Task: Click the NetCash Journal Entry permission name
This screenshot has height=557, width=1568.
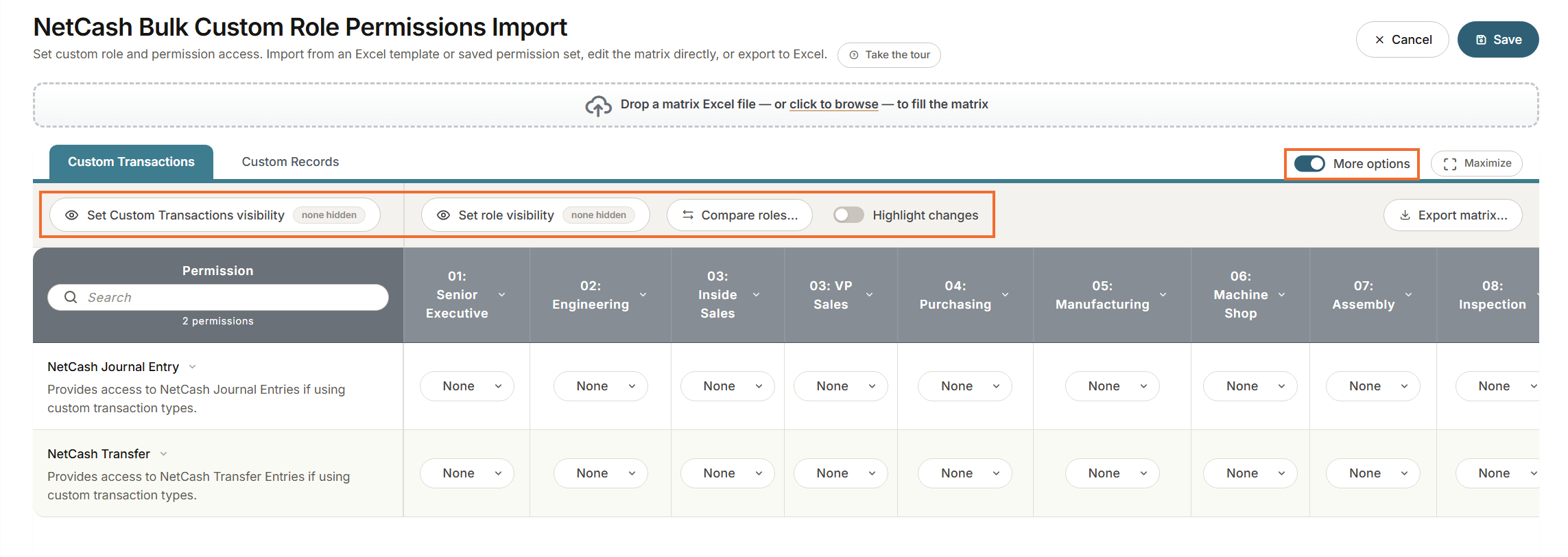Action: tap(113, 367)
